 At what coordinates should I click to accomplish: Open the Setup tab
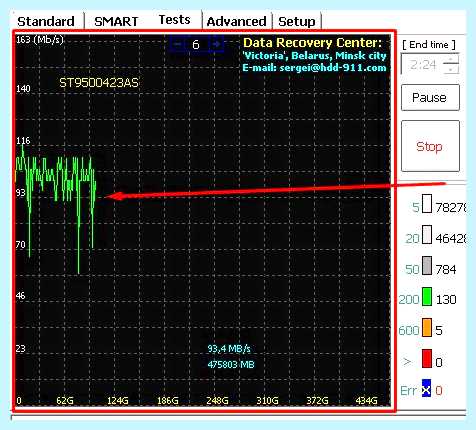pos(297,21)
